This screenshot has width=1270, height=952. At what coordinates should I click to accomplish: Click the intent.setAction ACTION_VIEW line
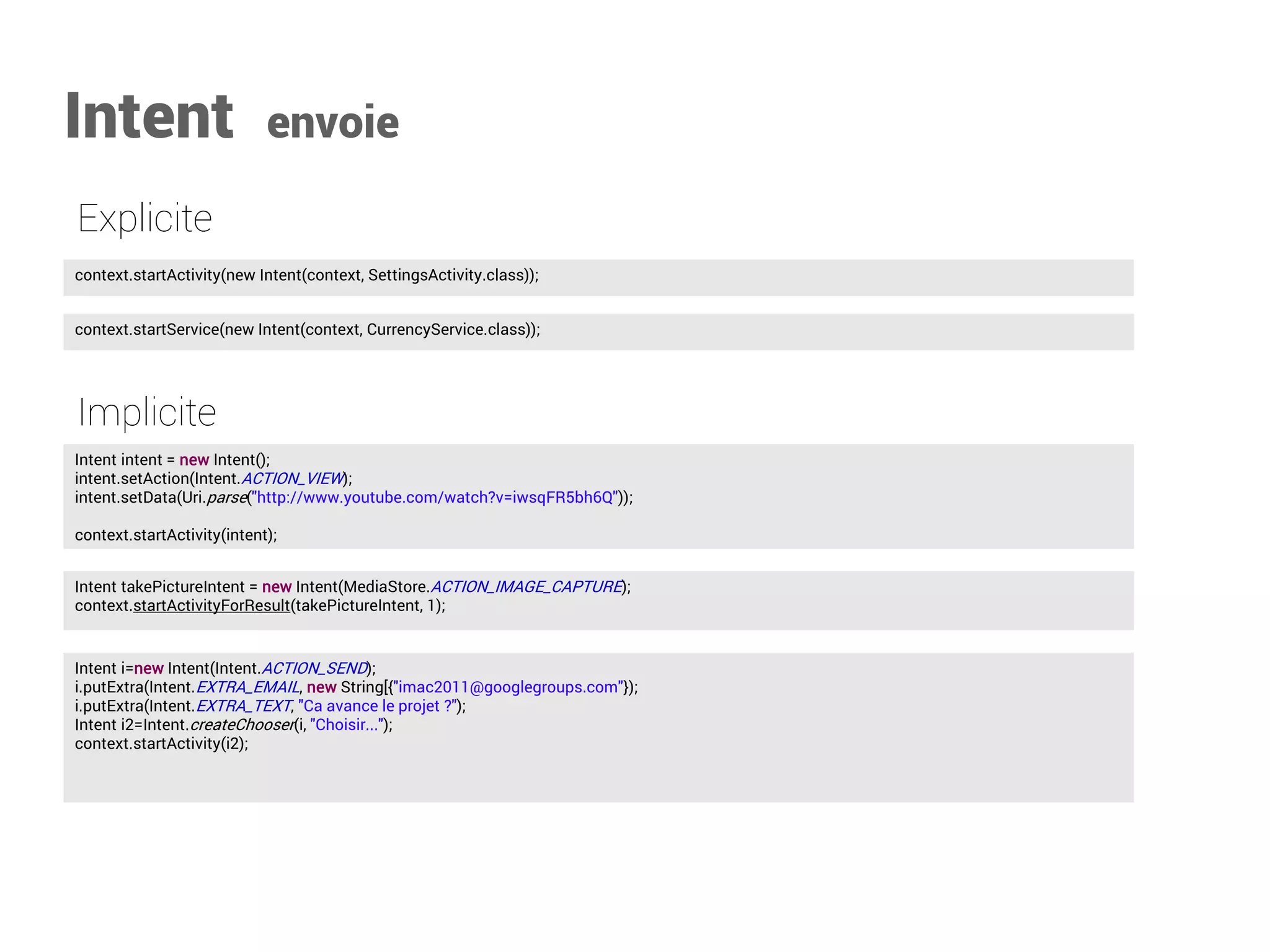click(x=213, y=478)
